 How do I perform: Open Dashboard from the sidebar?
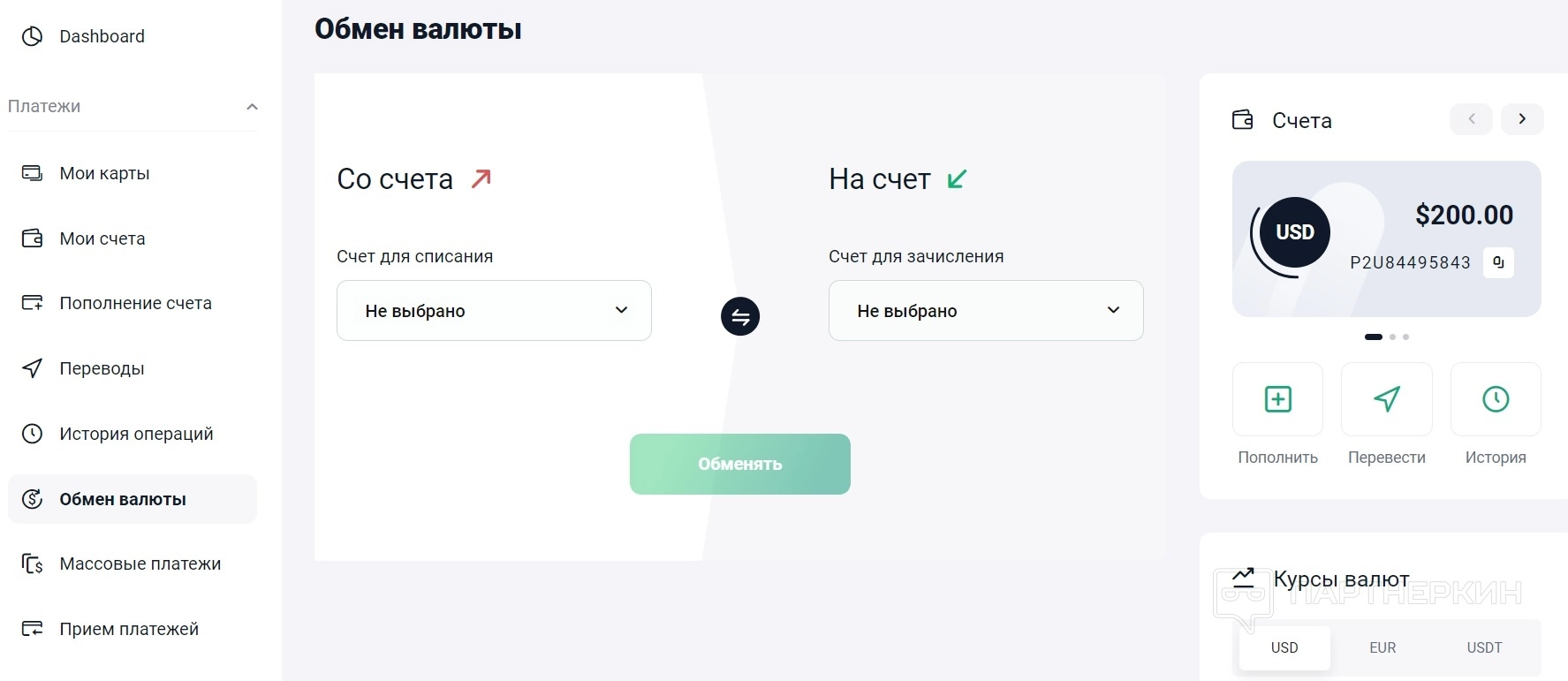tap(102, 36)
